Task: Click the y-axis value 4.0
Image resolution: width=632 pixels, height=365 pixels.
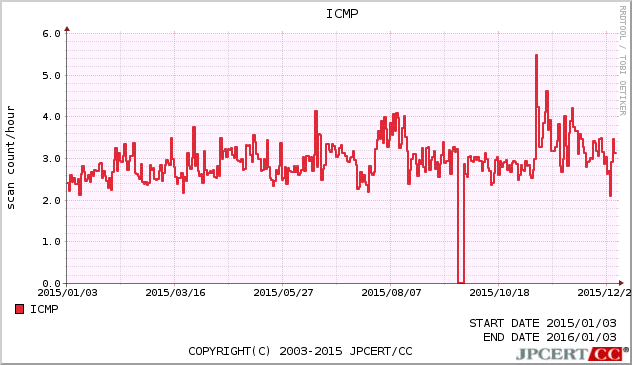Action: (51, 117)
